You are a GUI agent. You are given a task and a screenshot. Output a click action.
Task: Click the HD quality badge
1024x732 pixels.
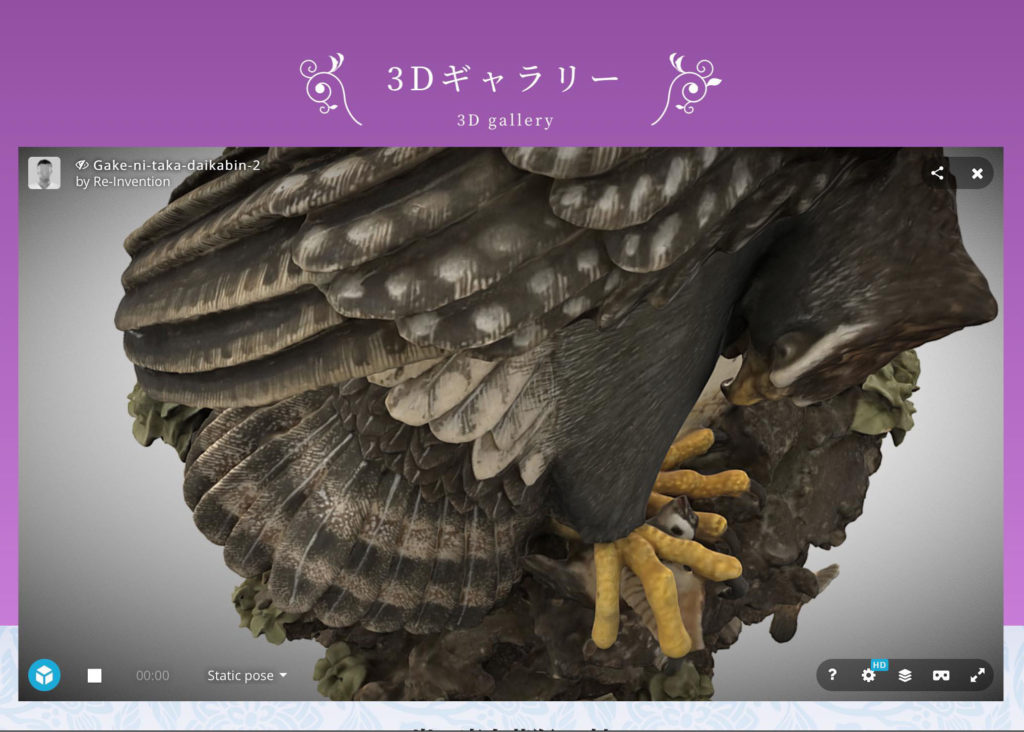point(879,665)
